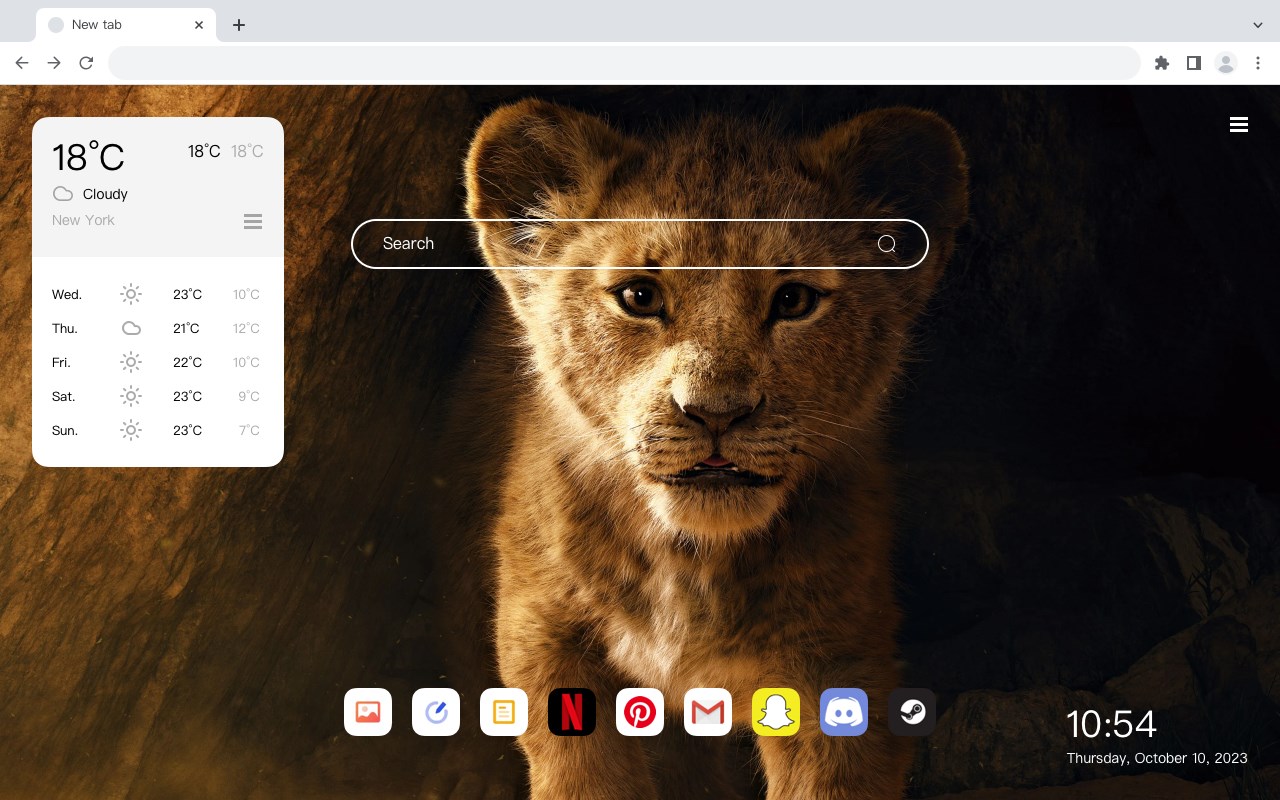
Task: Click the Fri. forecast day label
Action: tap(61, 362)
